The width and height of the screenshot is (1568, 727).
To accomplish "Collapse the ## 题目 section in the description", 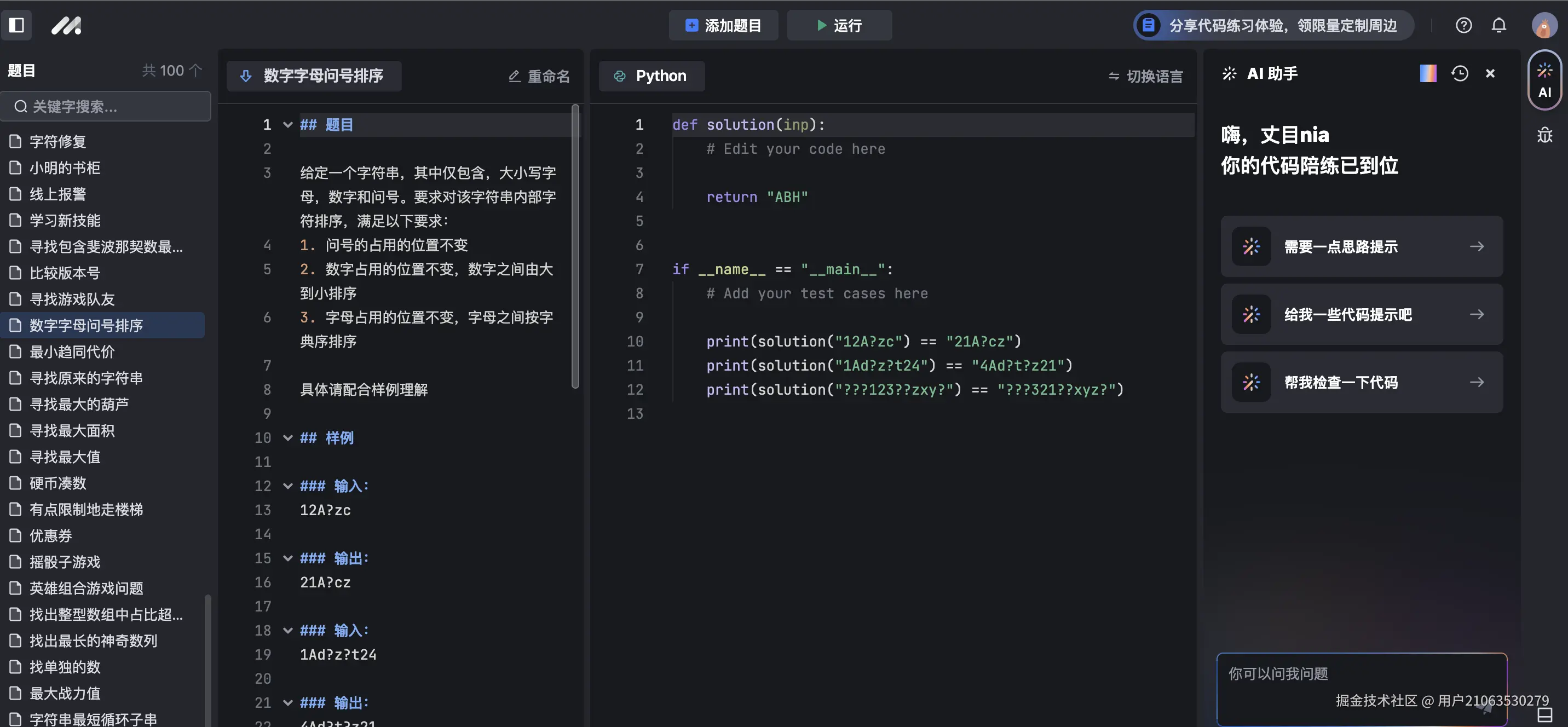I will pos(287,124).
